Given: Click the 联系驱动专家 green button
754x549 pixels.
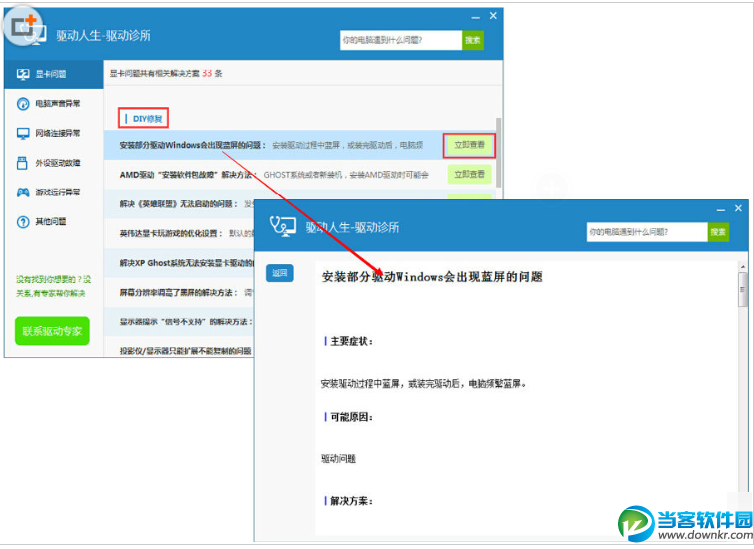Looking at the screenshot, I should click(x=52, y=331).
